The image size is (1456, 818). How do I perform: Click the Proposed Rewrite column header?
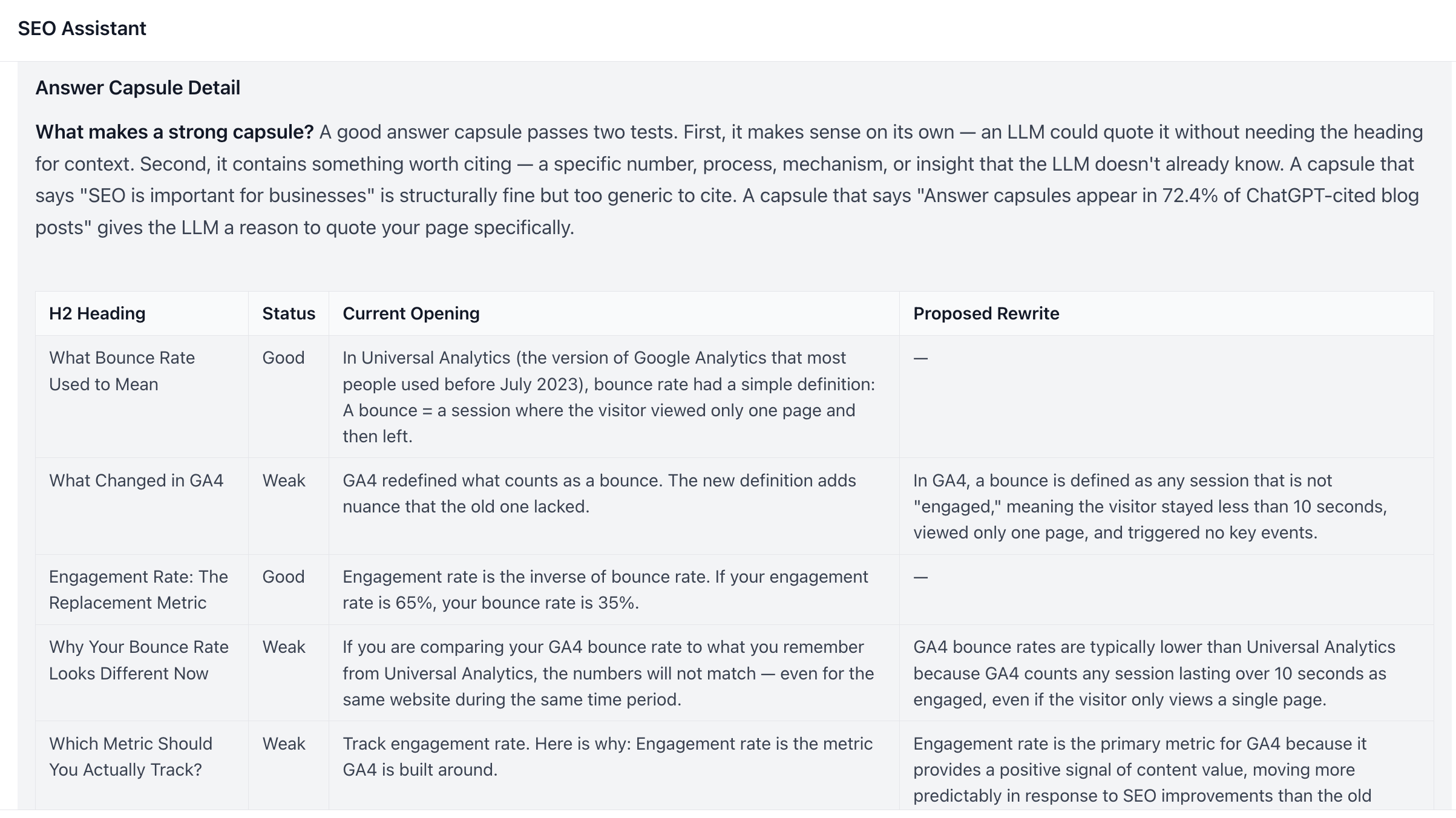986,313
